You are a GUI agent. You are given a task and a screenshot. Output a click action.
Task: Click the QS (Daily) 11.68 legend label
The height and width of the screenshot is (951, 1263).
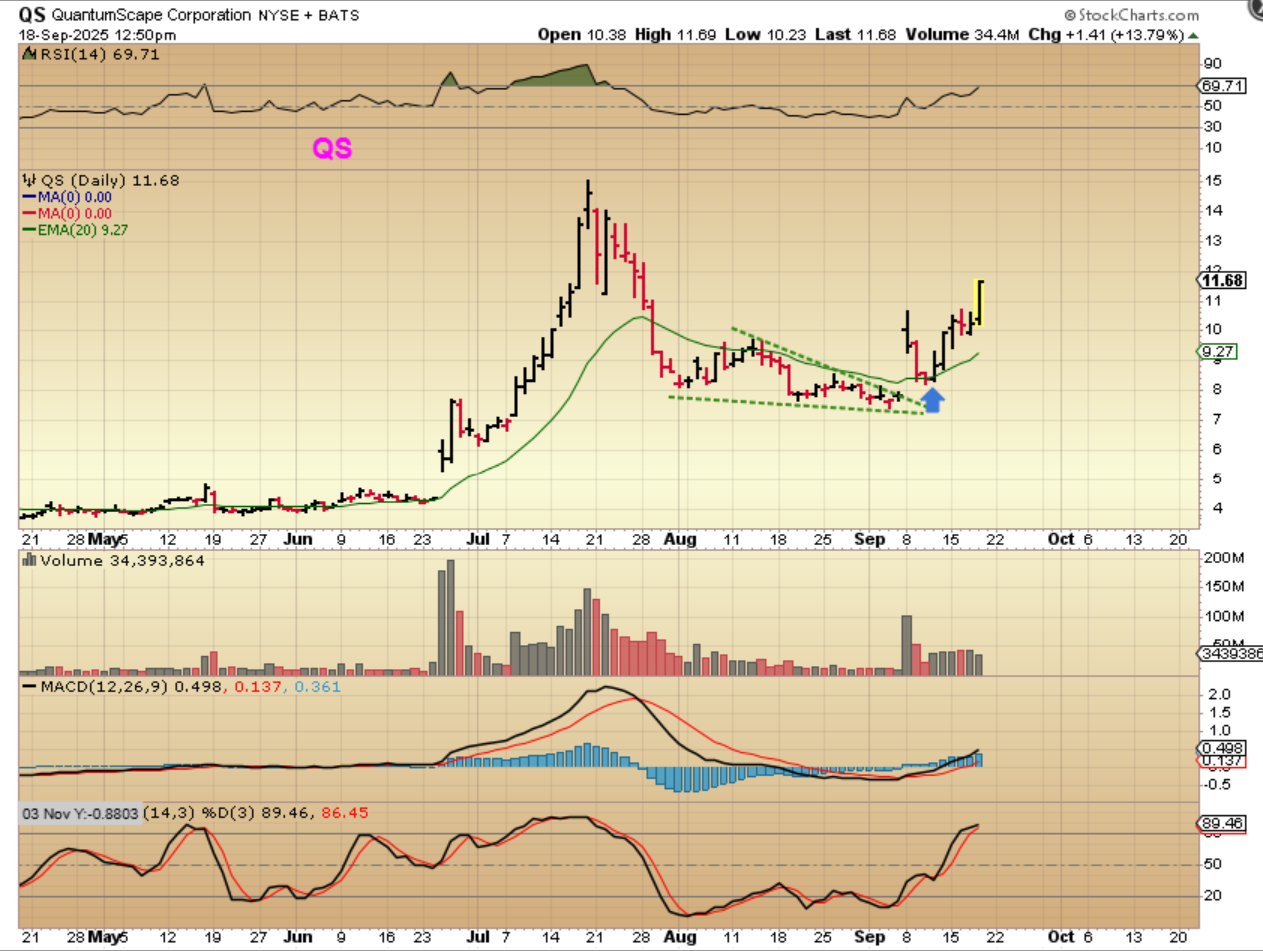pos(108,181)
